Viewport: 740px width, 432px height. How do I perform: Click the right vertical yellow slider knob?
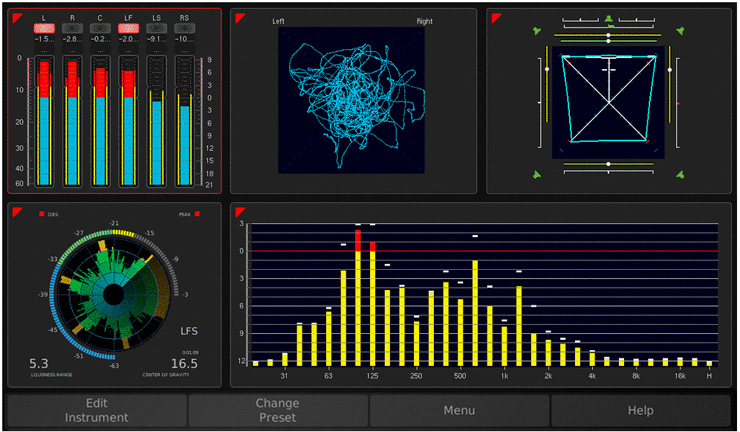670,70
